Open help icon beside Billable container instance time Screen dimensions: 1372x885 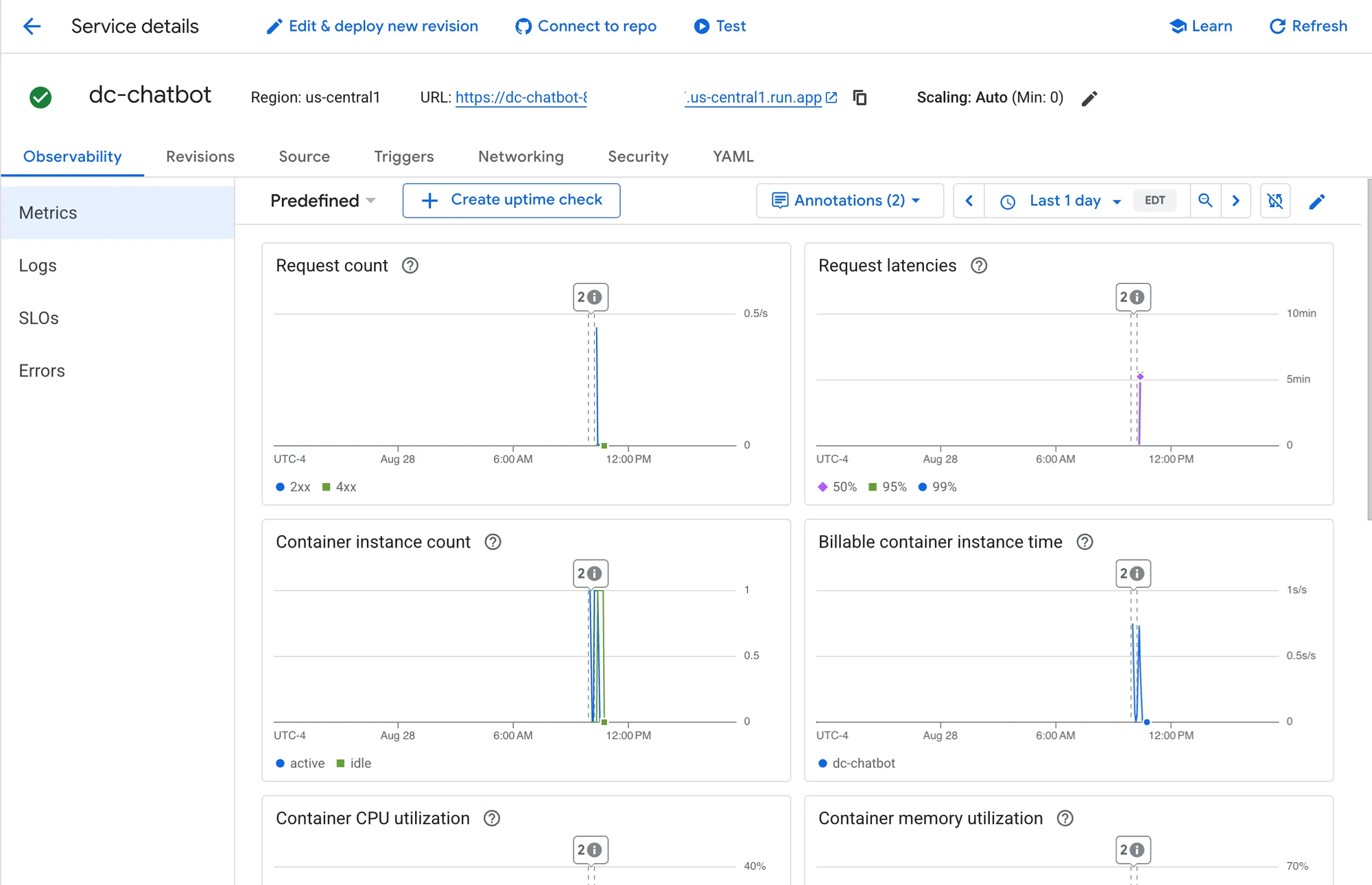[1085, 542]
